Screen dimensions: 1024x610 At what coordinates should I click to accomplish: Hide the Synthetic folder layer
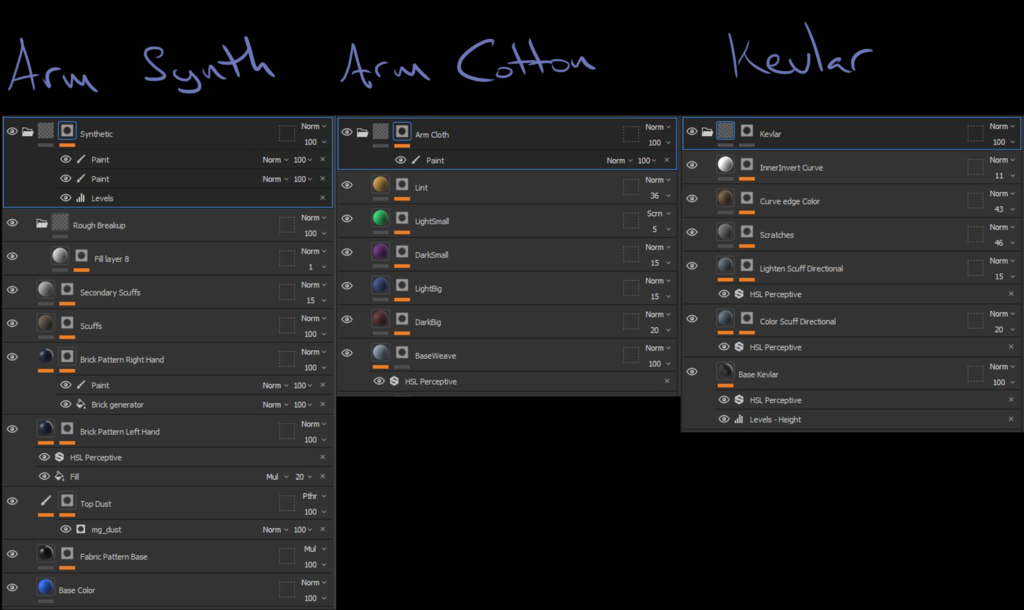12,131
